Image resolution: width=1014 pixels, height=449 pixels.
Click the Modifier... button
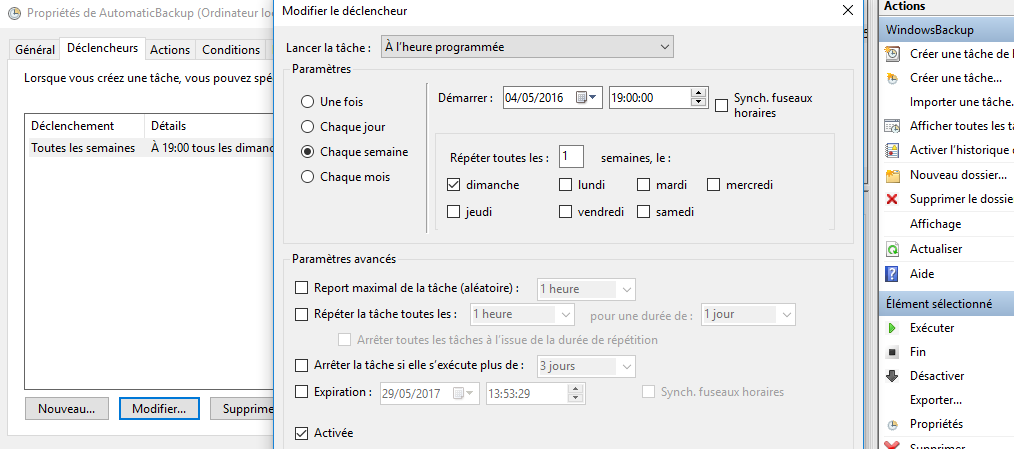pos(159,409)
